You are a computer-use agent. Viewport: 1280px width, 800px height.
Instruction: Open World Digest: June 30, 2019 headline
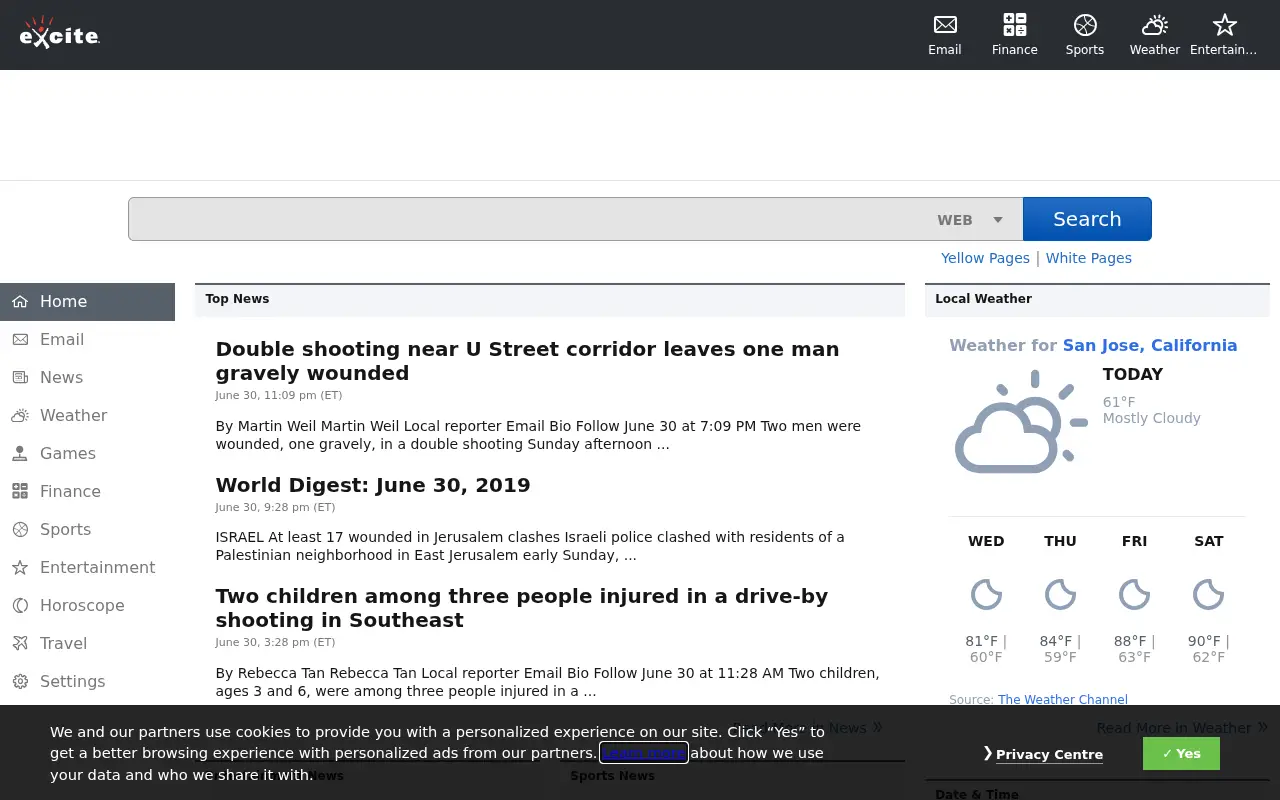373,485
